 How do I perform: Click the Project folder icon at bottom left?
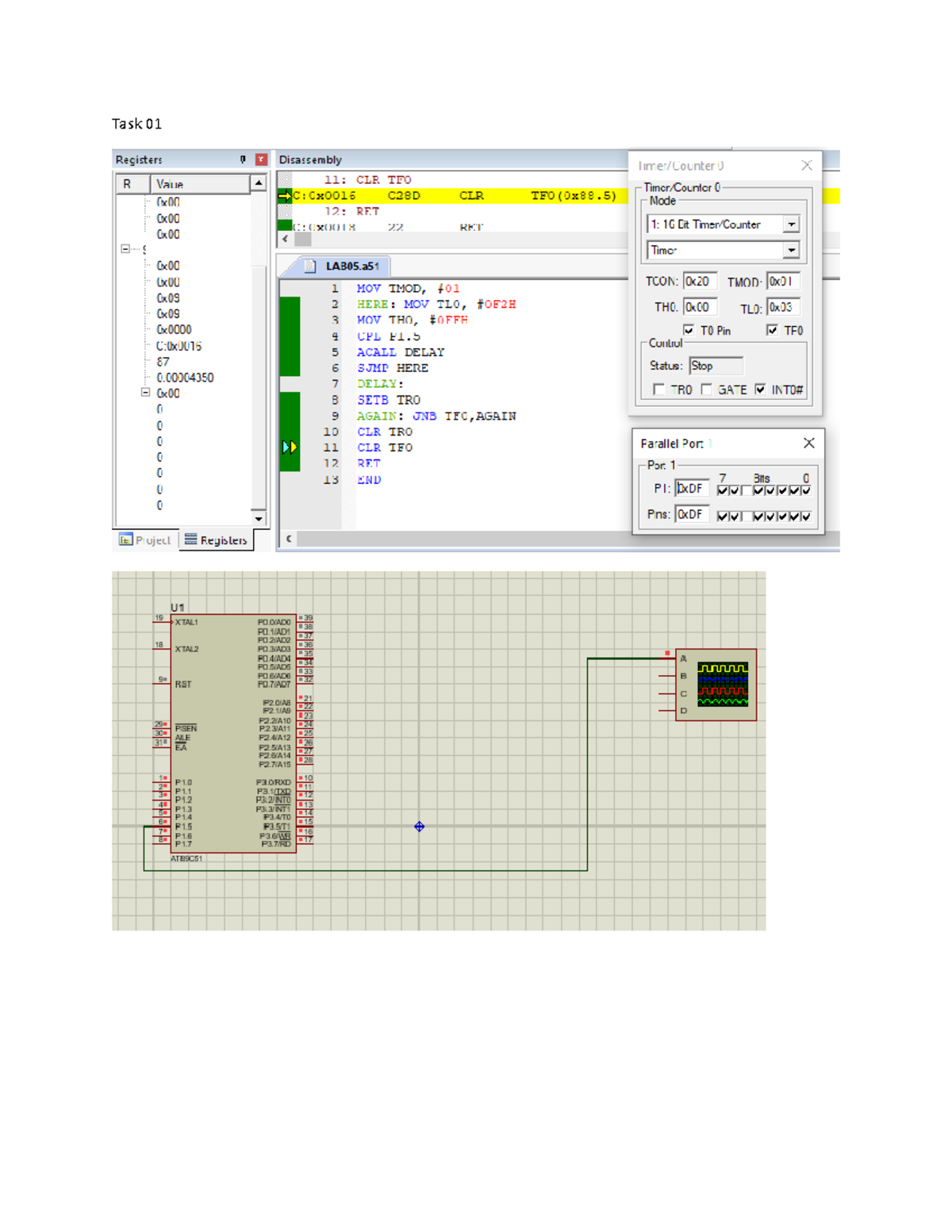point(125,540)
